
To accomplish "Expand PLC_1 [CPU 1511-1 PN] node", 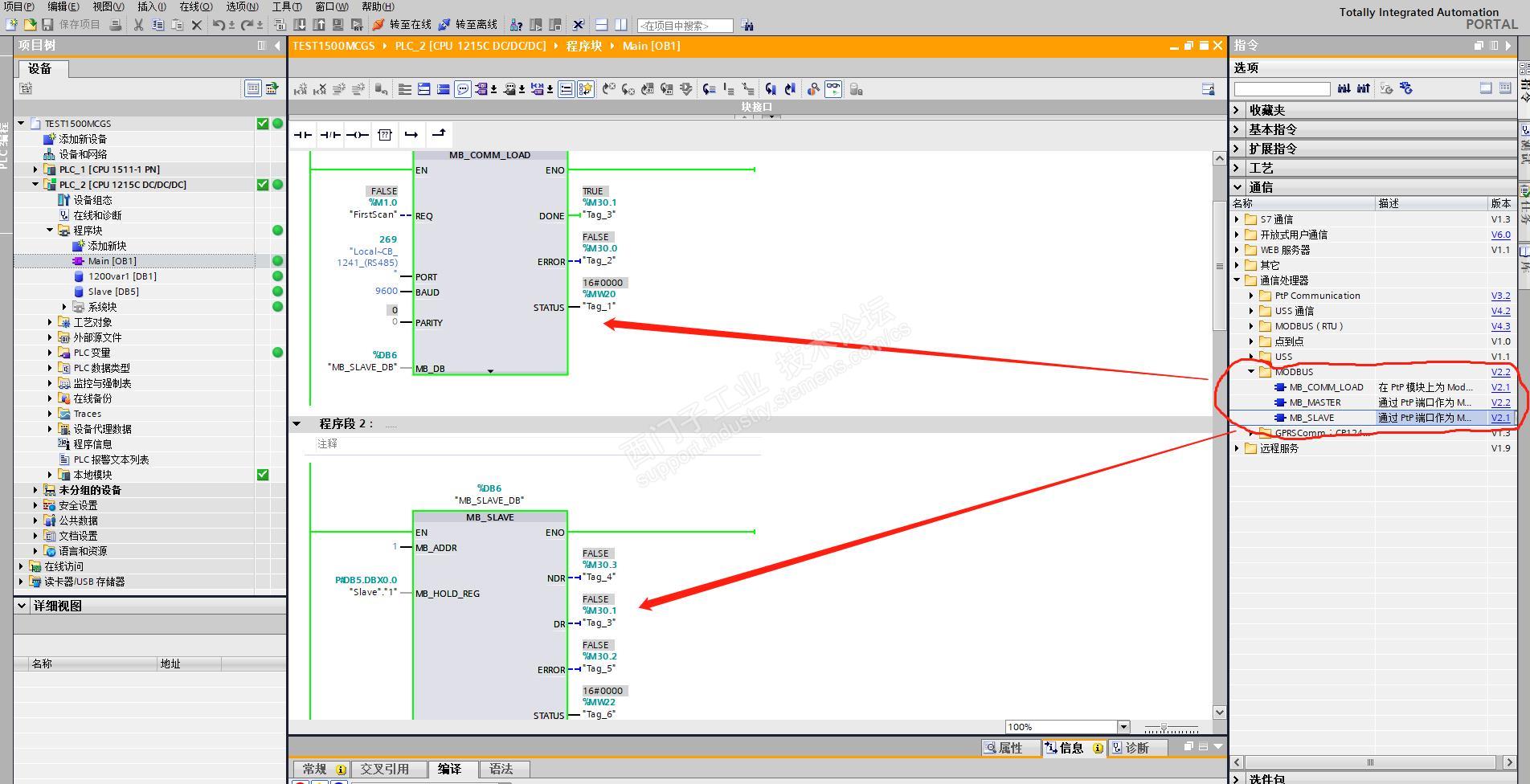I will (x=35, y=169).
